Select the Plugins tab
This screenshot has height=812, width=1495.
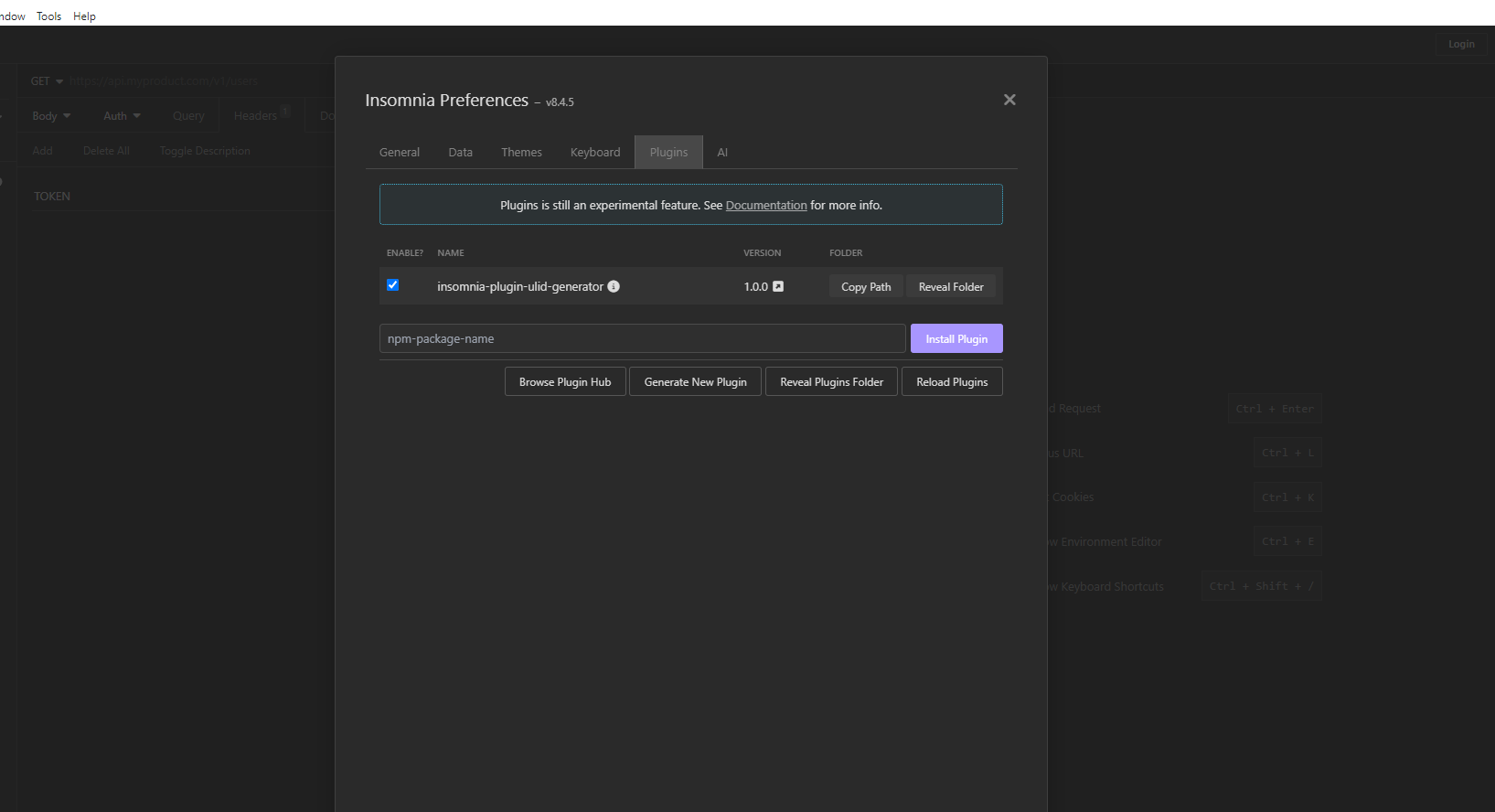tap(668, 153)
